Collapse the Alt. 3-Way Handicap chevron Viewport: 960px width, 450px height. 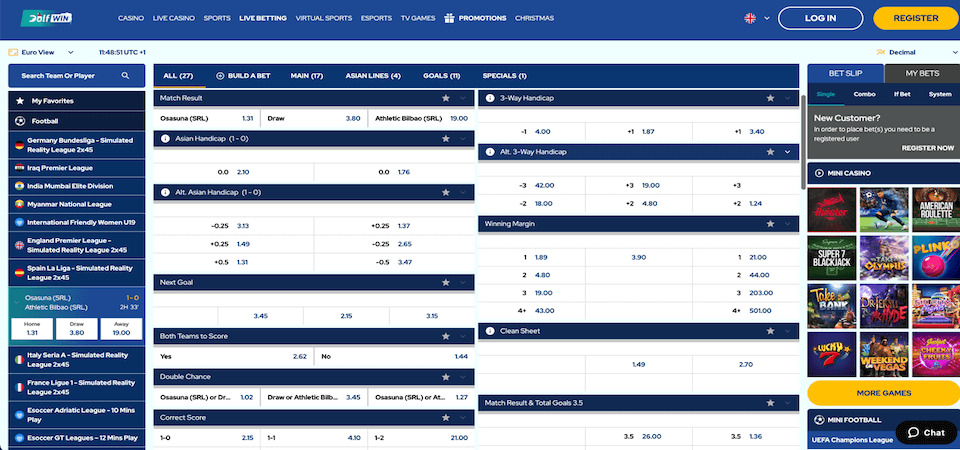coord(787,152)
